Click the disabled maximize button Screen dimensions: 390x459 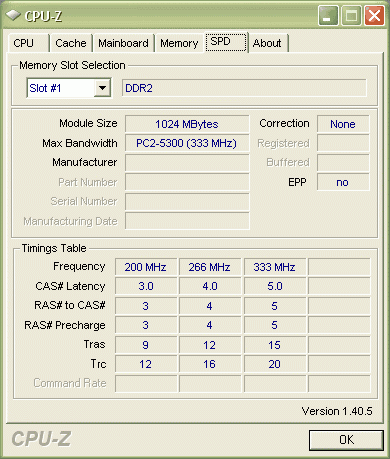(x=351, y=15)
